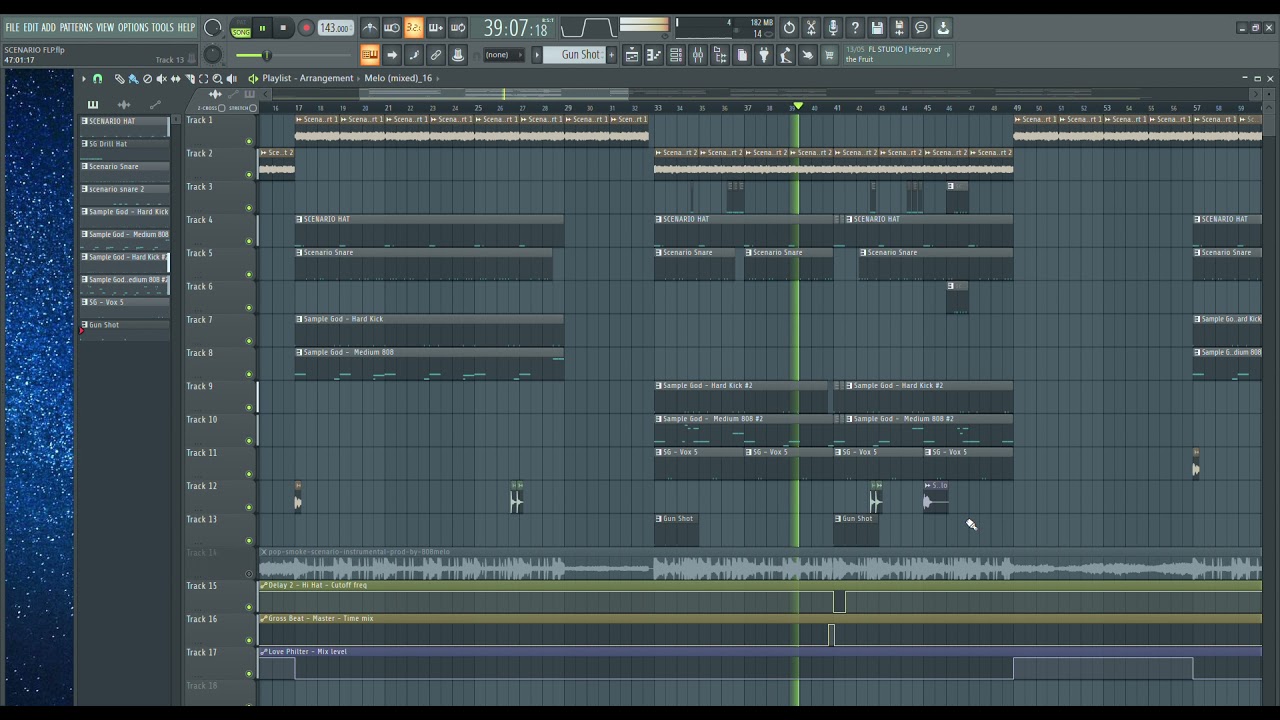Select the Delete tool in Playlist
Screen dimensions: 1280x720
click(x=147, y=78)
